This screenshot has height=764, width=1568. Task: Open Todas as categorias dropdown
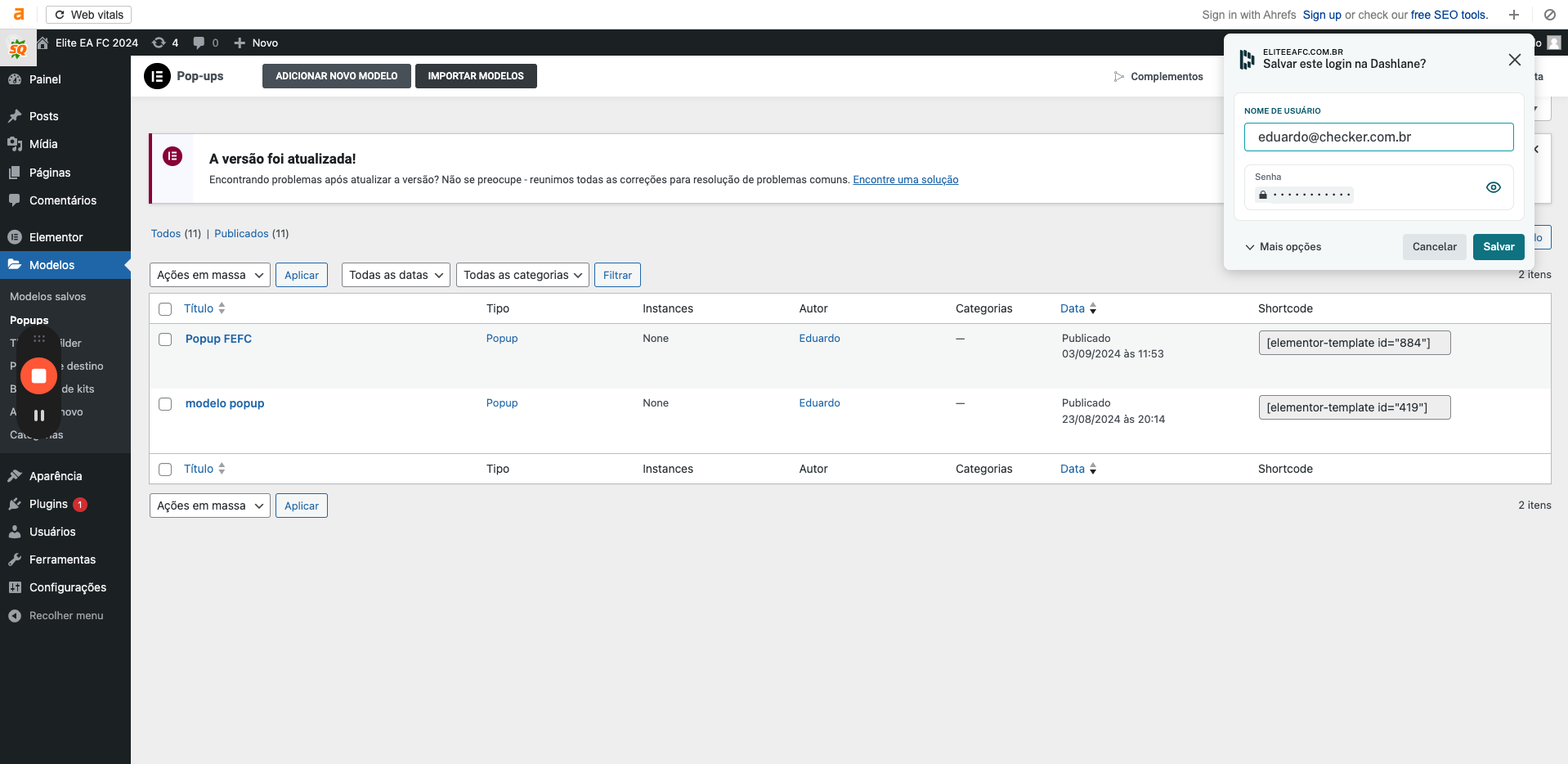point(522,275)
